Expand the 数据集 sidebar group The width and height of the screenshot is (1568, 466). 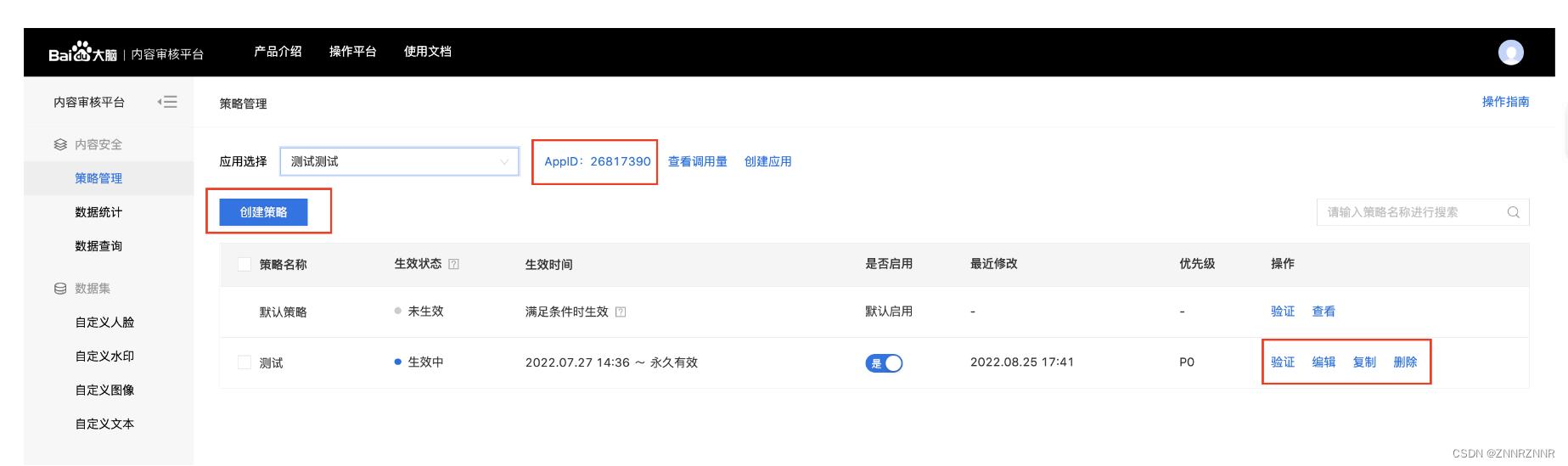(93, 289)
